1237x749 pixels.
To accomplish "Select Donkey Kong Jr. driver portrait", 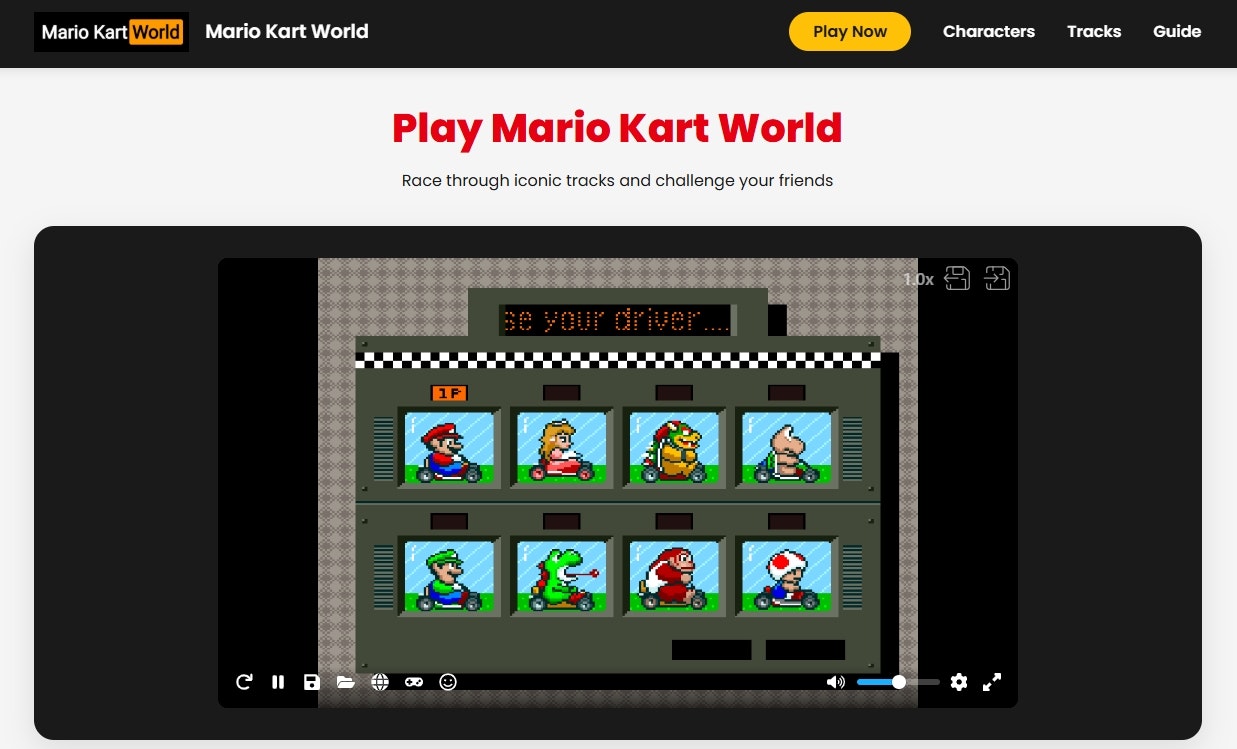I will [x=674, y=576].
